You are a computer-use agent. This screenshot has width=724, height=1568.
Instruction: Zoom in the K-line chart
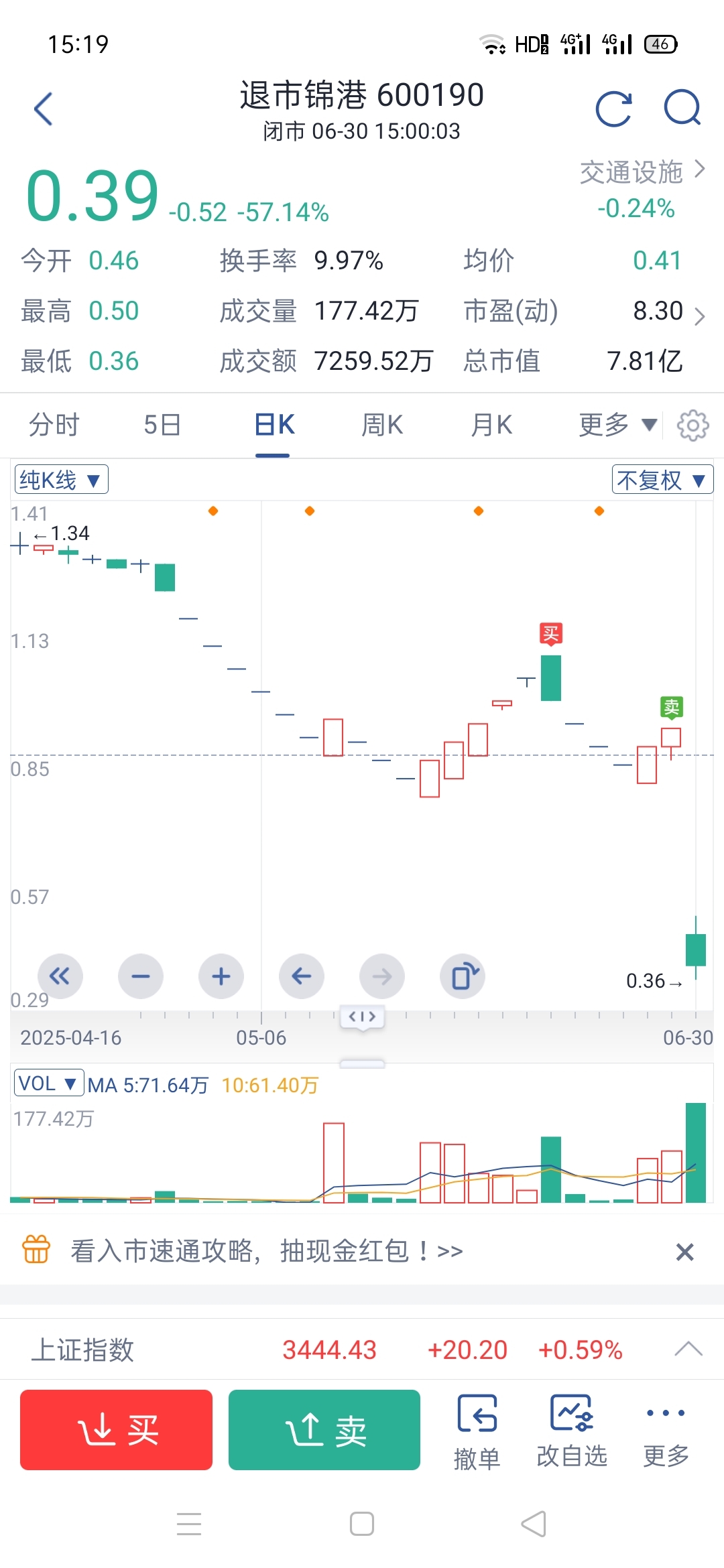pyautogui.click(x=221, y=976)
